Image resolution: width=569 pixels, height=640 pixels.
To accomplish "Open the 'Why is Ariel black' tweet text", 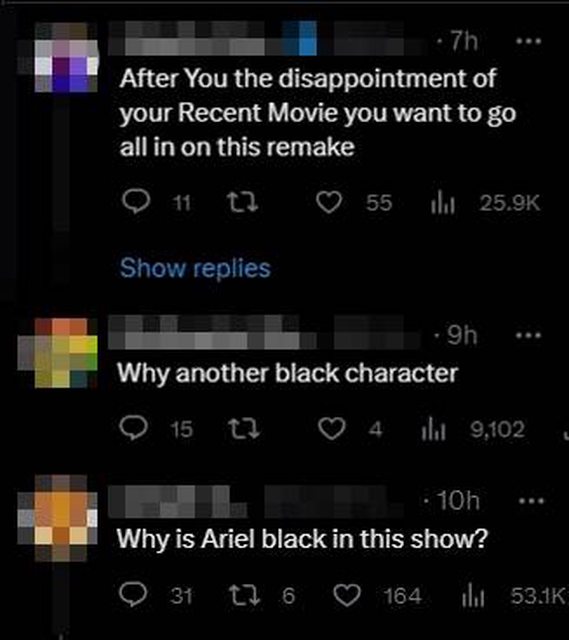I will pos(302,539).
